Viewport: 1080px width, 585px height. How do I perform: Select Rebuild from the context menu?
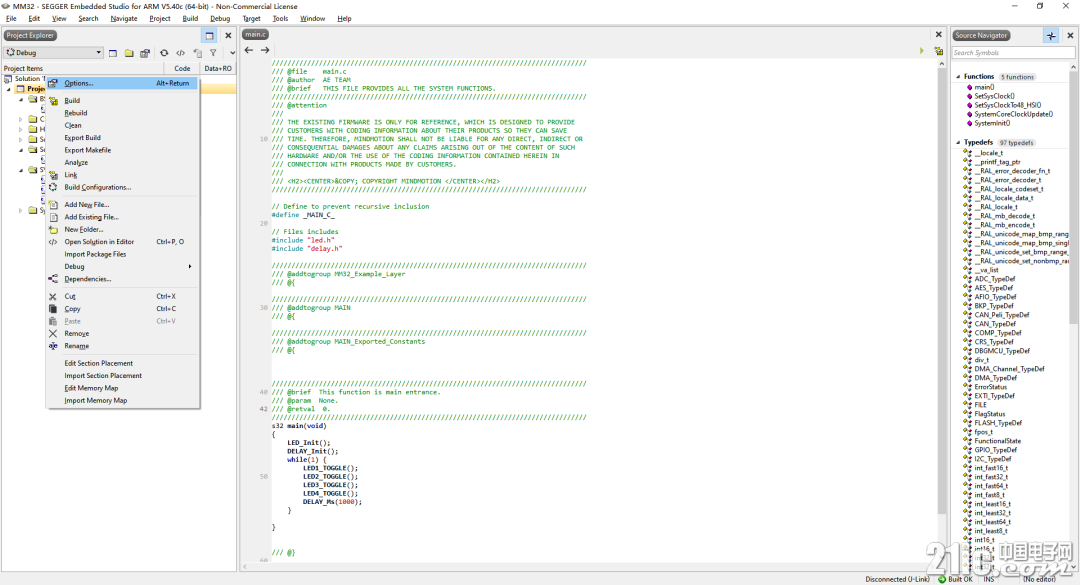pyautogui.click(x=76, y=113)
